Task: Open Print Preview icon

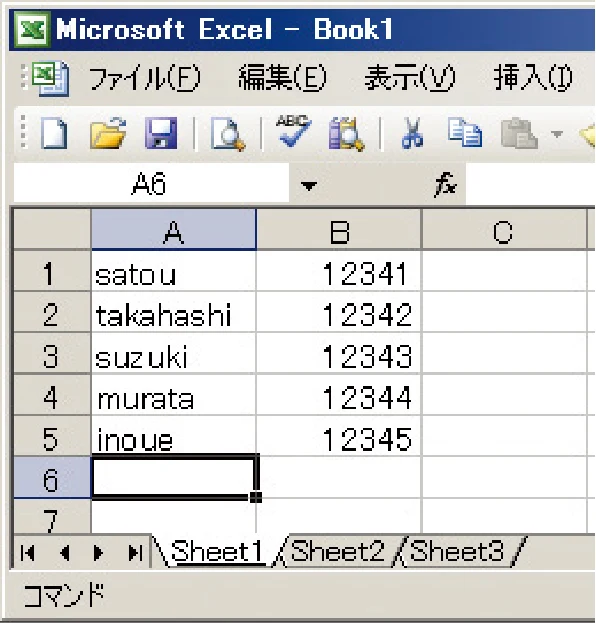Action: (228, 134)
